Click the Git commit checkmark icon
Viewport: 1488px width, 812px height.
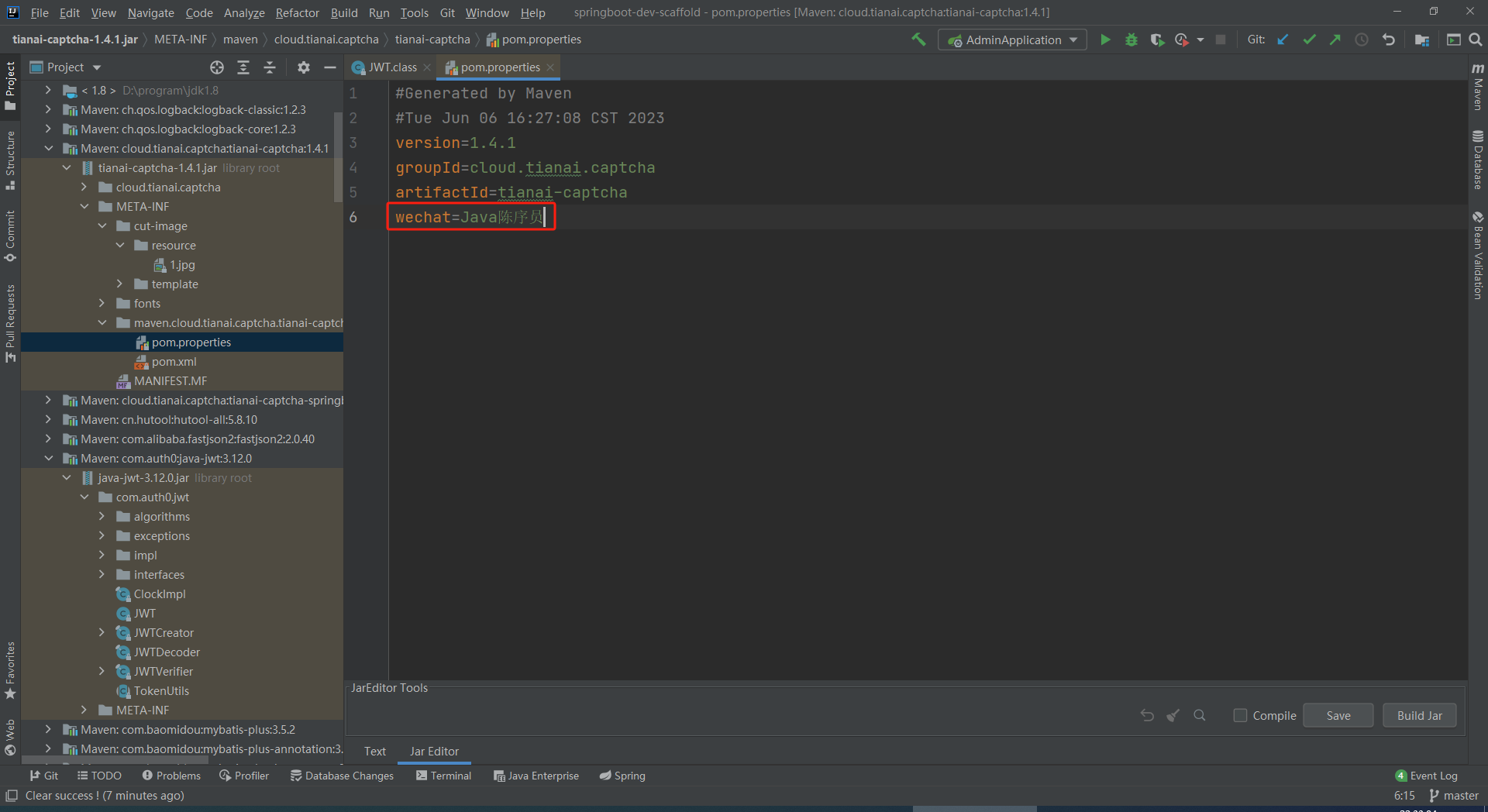point(1309,40)
